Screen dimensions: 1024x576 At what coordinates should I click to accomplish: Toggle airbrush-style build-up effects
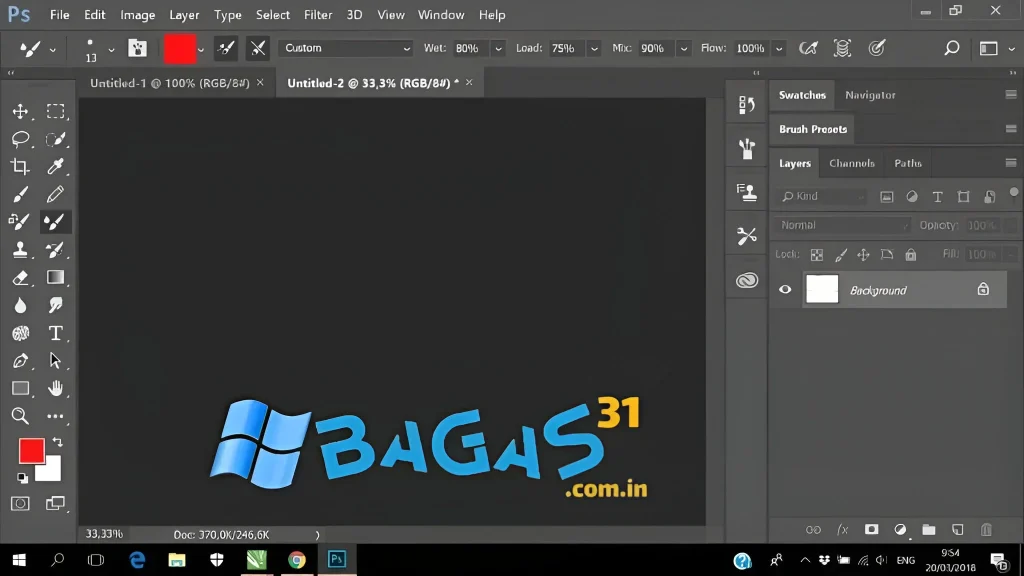coord(808,48)
